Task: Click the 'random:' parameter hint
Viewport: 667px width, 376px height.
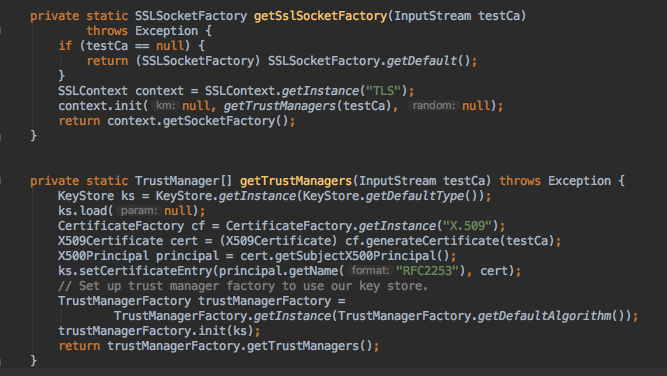Action: [433, 105]
